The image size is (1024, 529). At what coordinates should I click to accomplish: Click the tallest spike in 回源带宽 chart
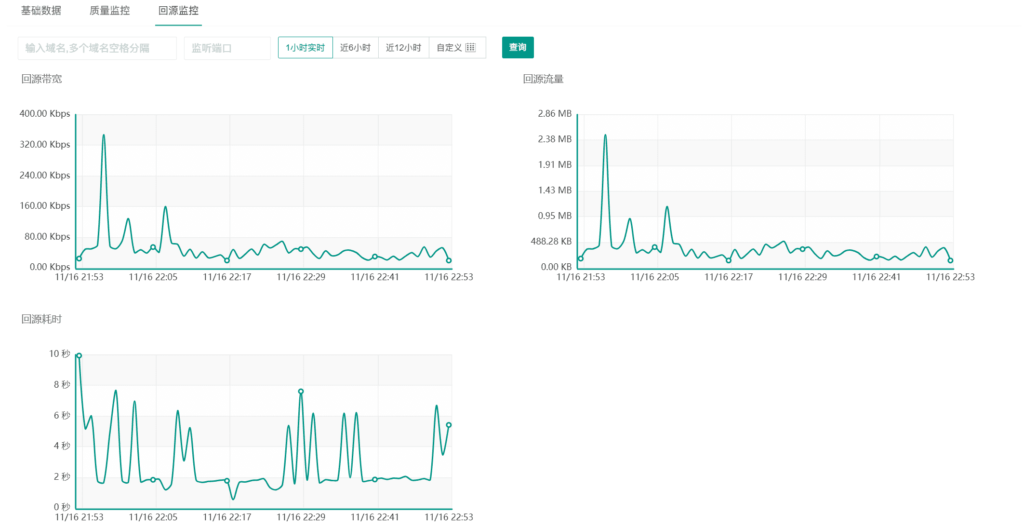103,135
